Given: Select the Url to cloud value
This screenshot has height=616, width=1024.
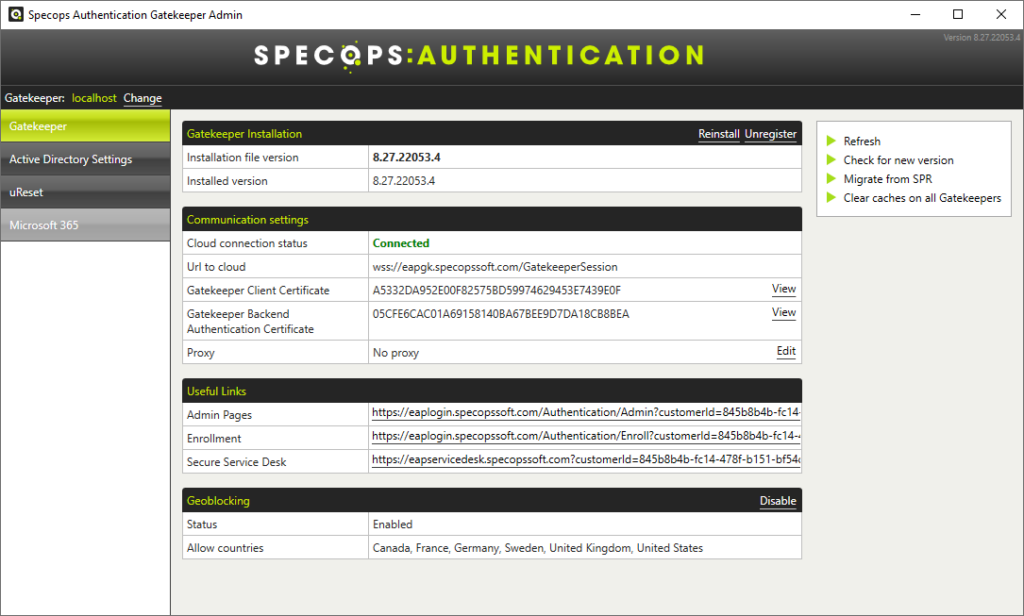Looking at the screenshot, I should click(x=495, y=267).
